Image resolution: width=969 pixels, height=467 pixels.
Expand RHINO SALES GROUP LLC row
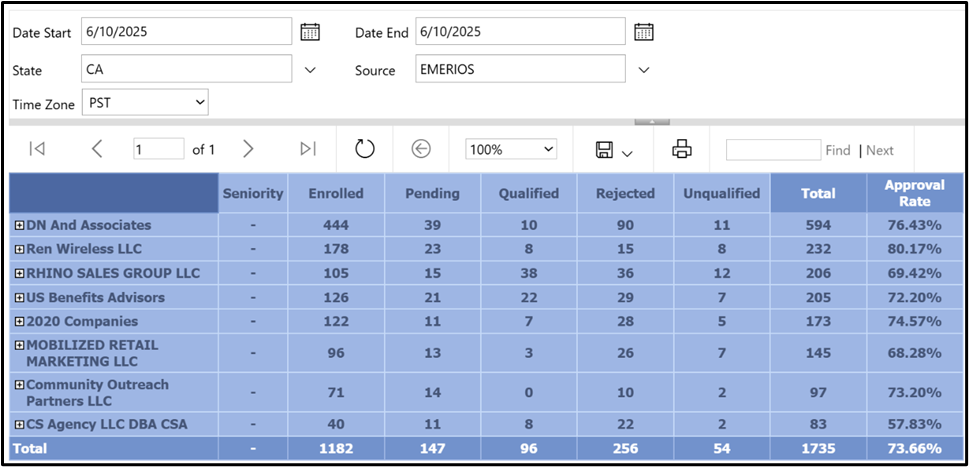tap(19, 273)
